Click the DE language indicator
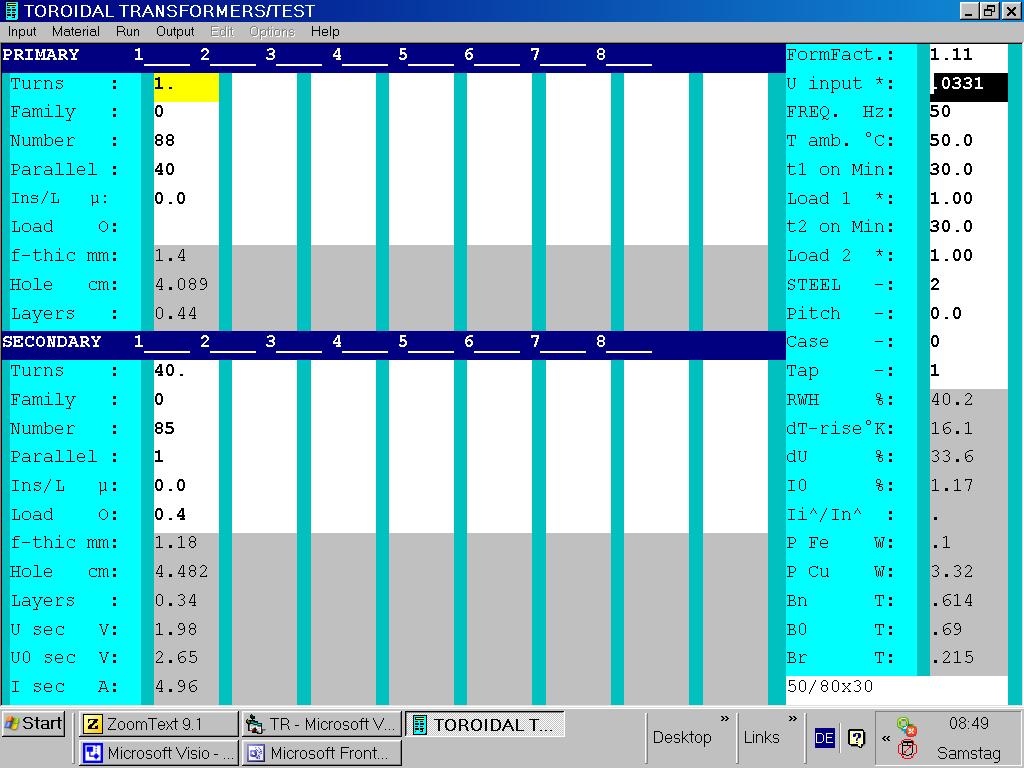The height and width of the screenshot is (768, 1024). point(824,738)
